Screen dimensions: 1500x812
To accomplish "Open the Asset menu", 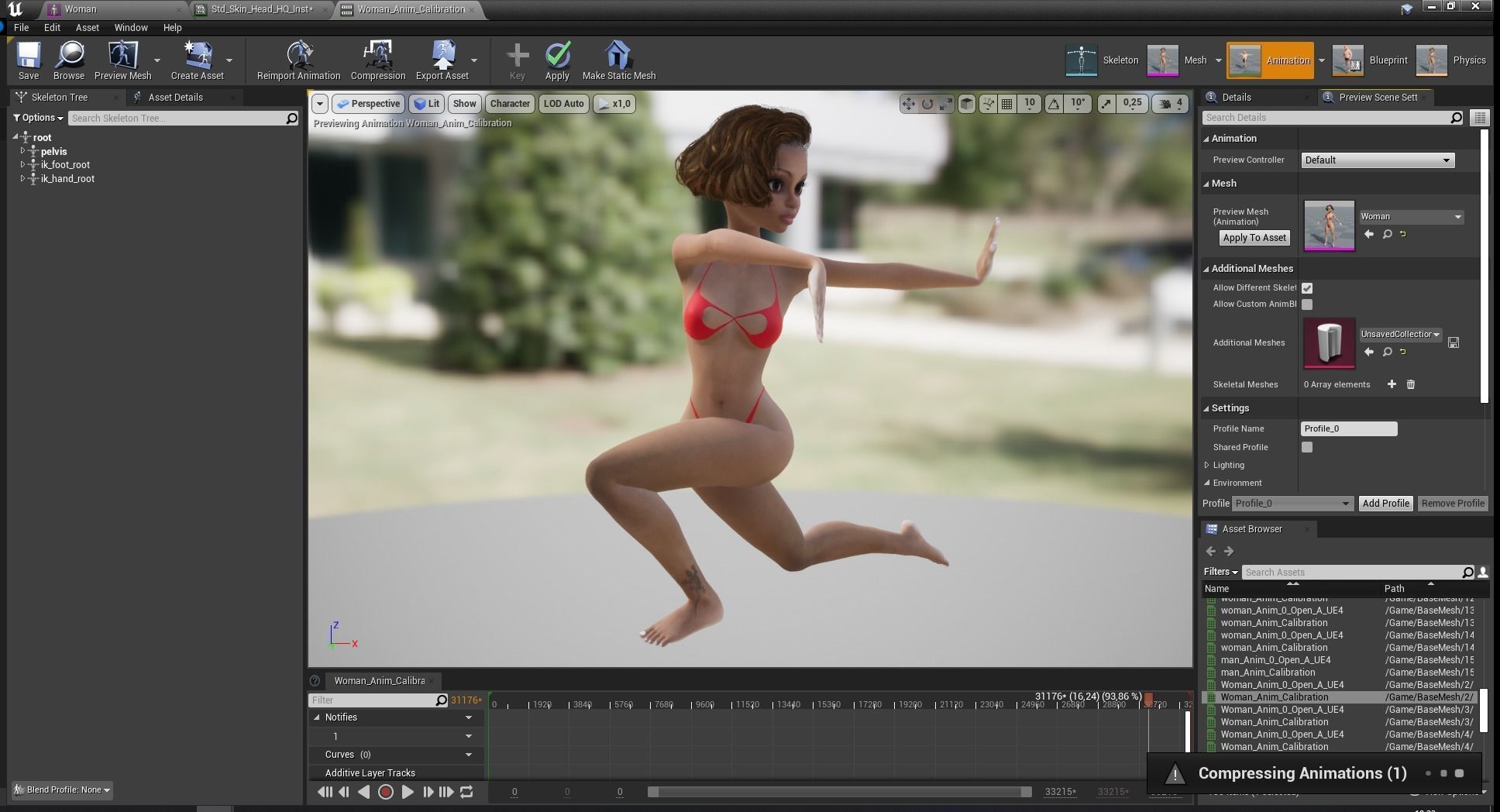I will (x=87, y=27).
